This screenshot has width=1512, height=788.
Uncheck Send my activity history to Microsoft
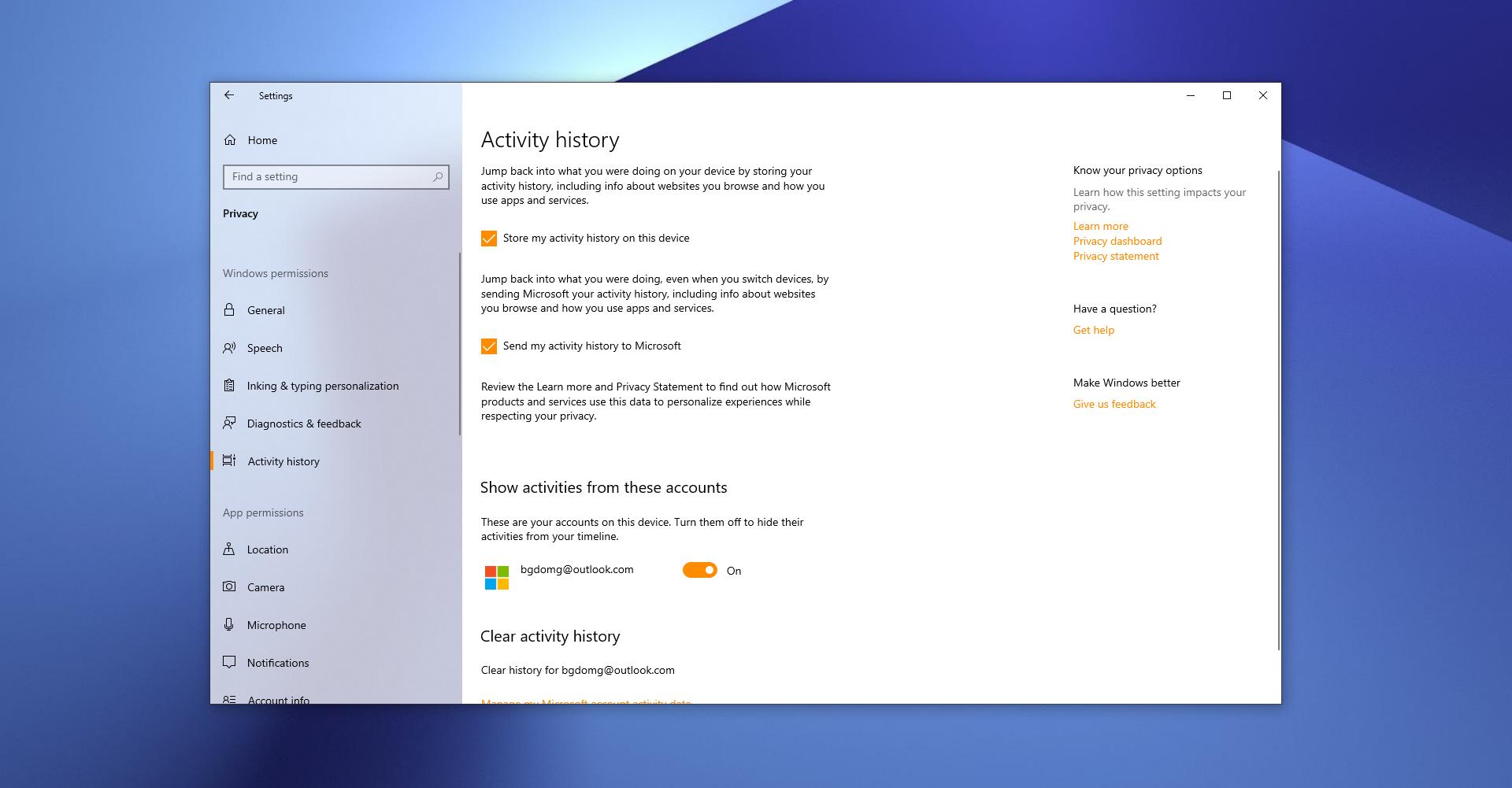(x=489, y=346)
